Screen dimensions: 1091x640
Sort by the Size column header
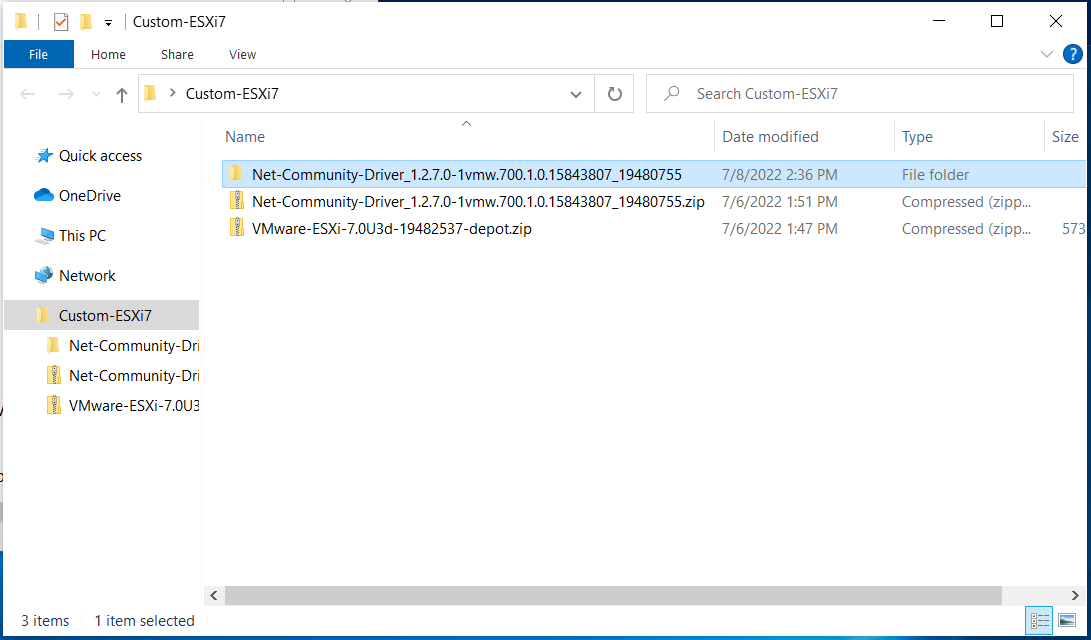click(x=1065, y=137)
